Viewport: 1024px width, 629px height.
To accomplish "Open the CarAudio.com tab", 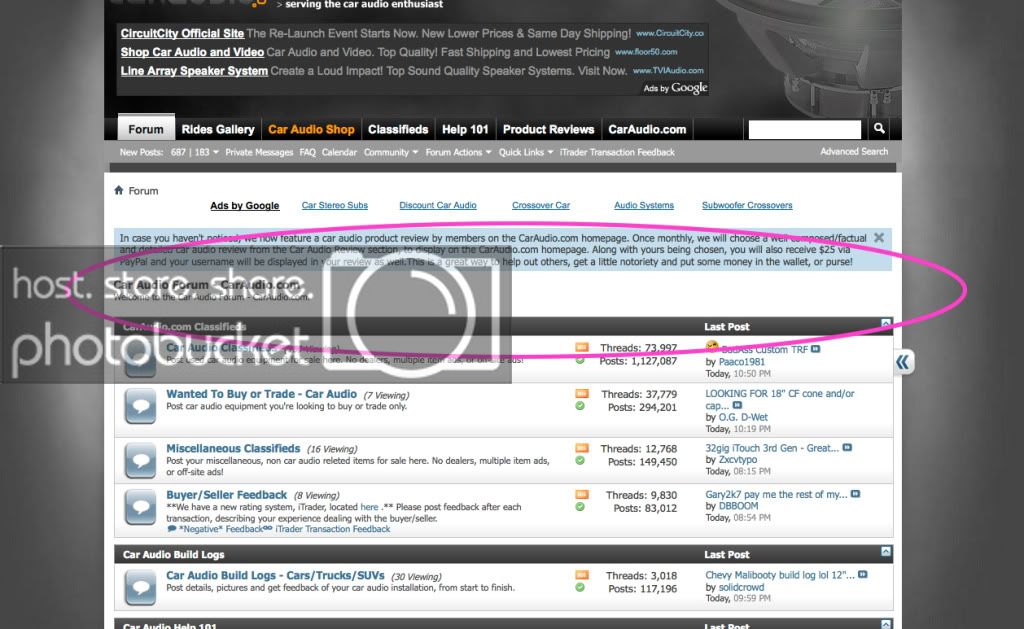I will [647, 129].
